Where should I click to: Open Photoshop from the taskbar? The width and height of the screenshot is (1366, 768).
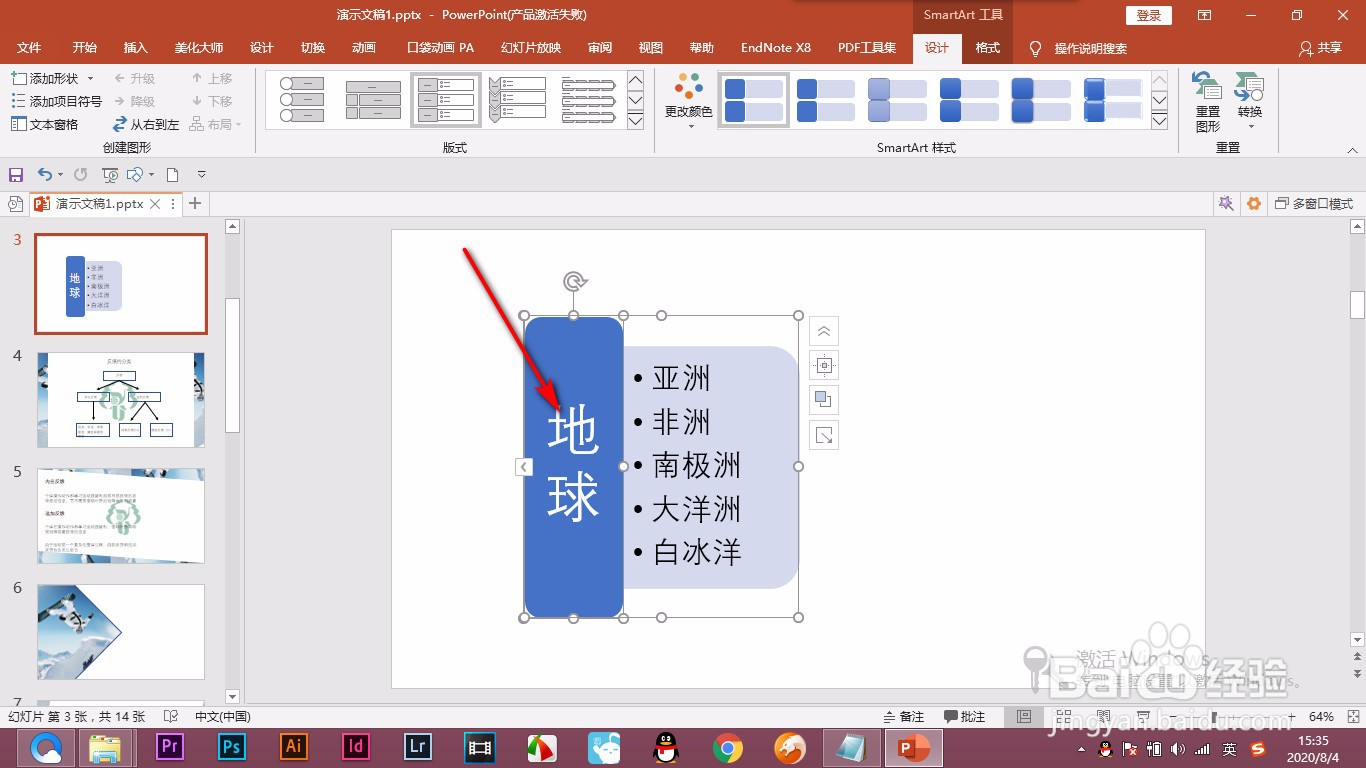pos(232,747)
